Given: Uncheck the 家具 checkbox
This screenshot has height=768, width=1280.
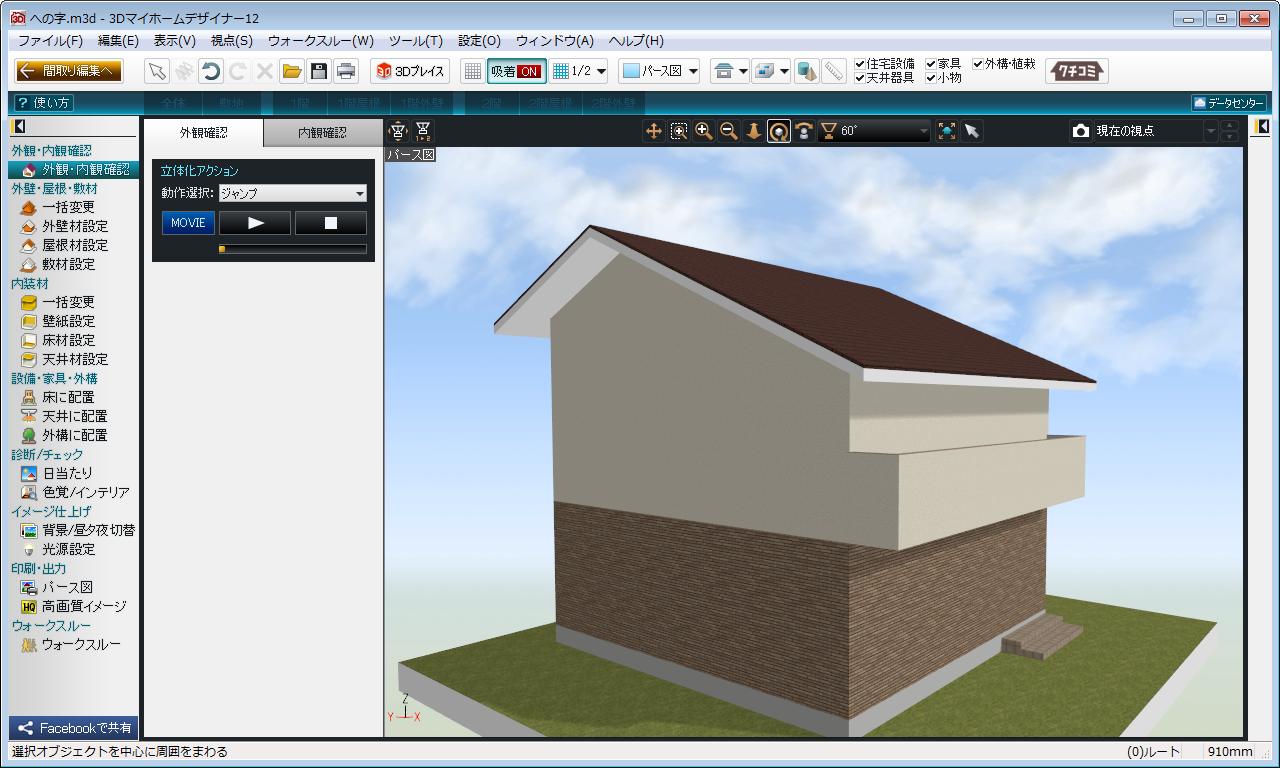Looking at the screenshot, I should (931, 64).
